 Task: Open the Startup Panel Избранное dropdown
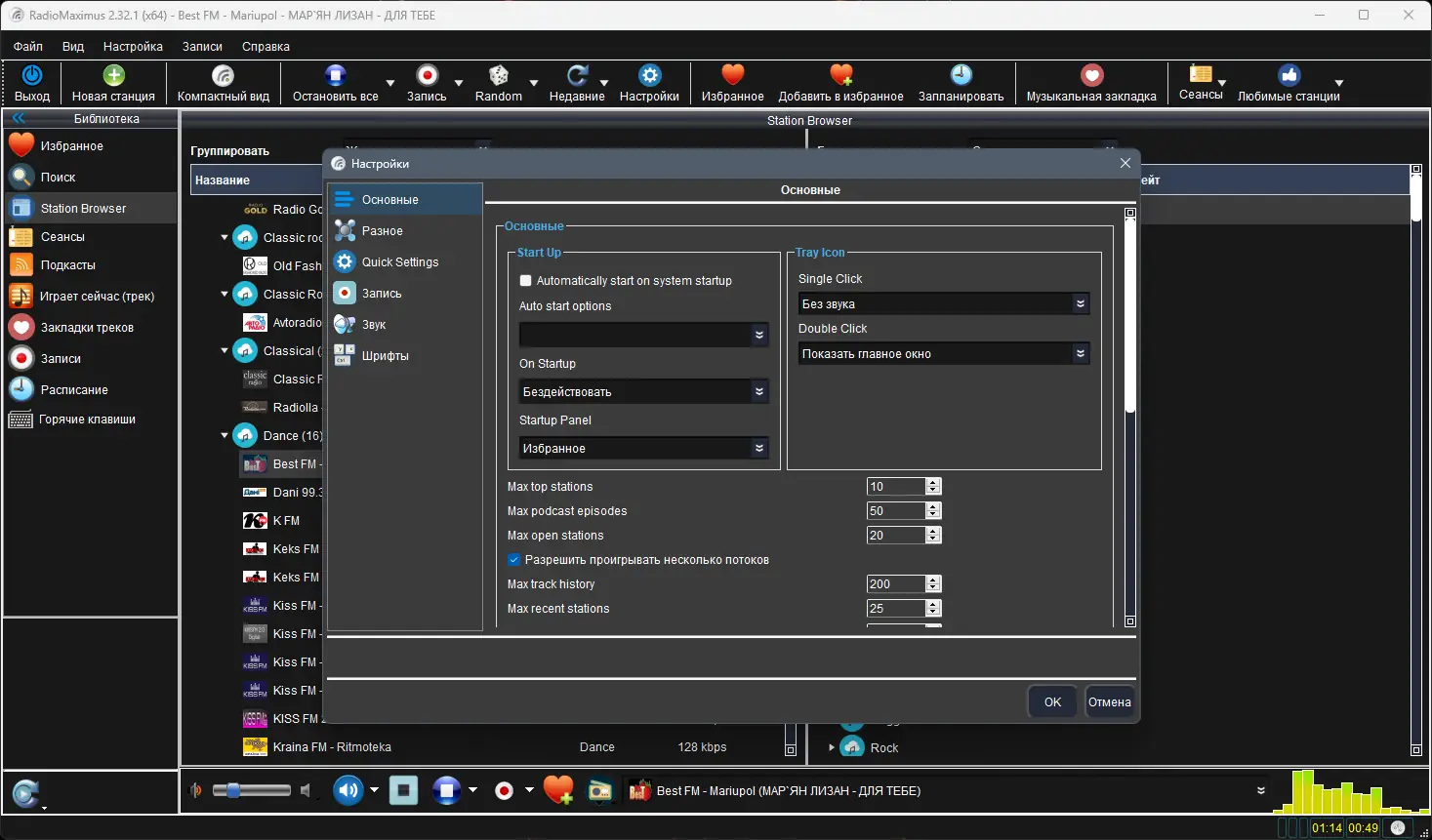point(644,448)
